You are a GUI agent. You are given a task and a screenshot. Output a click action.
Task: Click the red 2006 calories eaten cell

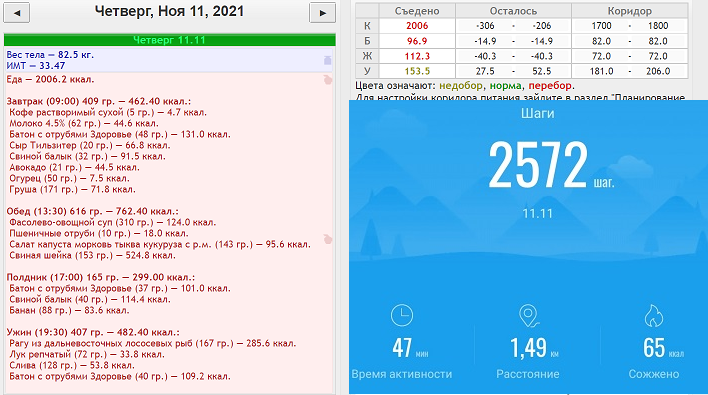417,26
